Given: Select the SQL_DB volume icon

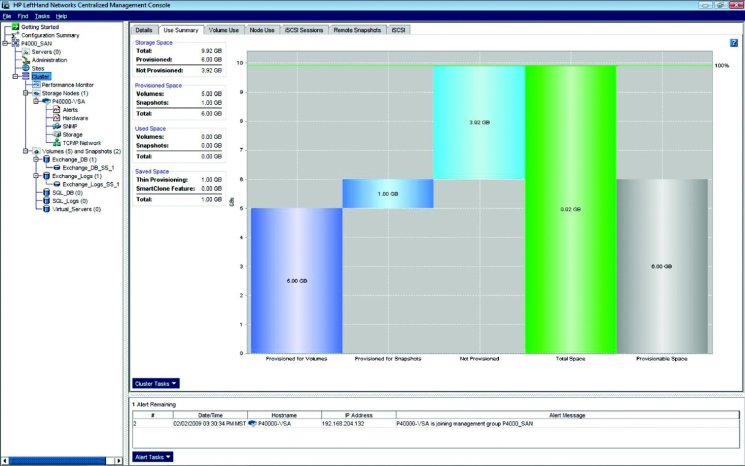Looking at the screenshot, I should pos(47,192).
